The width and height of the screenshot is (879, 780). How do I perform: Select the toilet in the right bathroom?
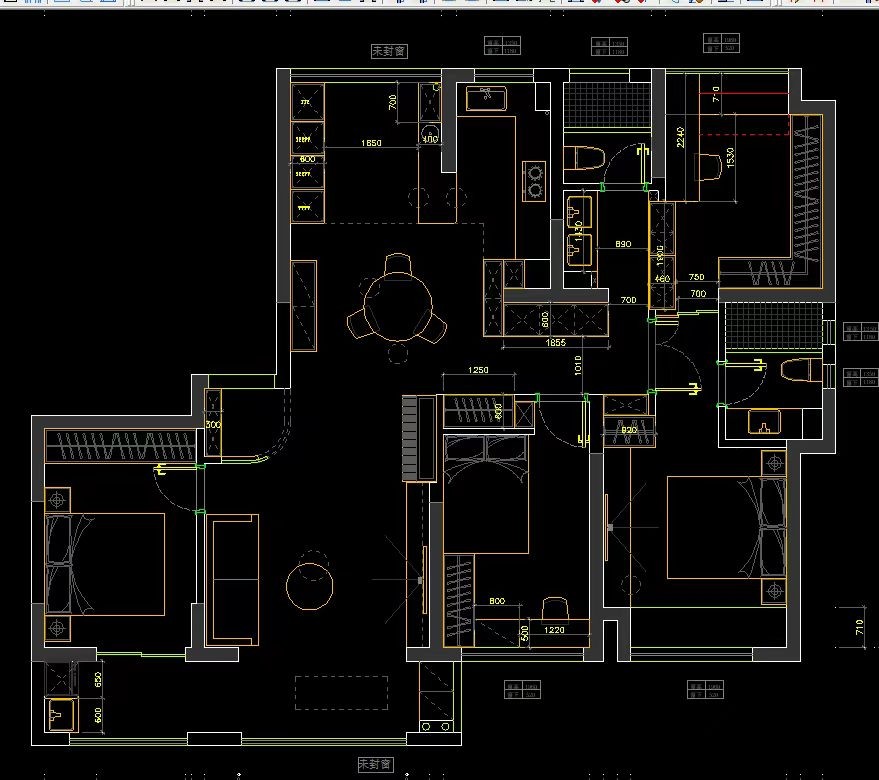pyautogui.click(x=798, y=369)
